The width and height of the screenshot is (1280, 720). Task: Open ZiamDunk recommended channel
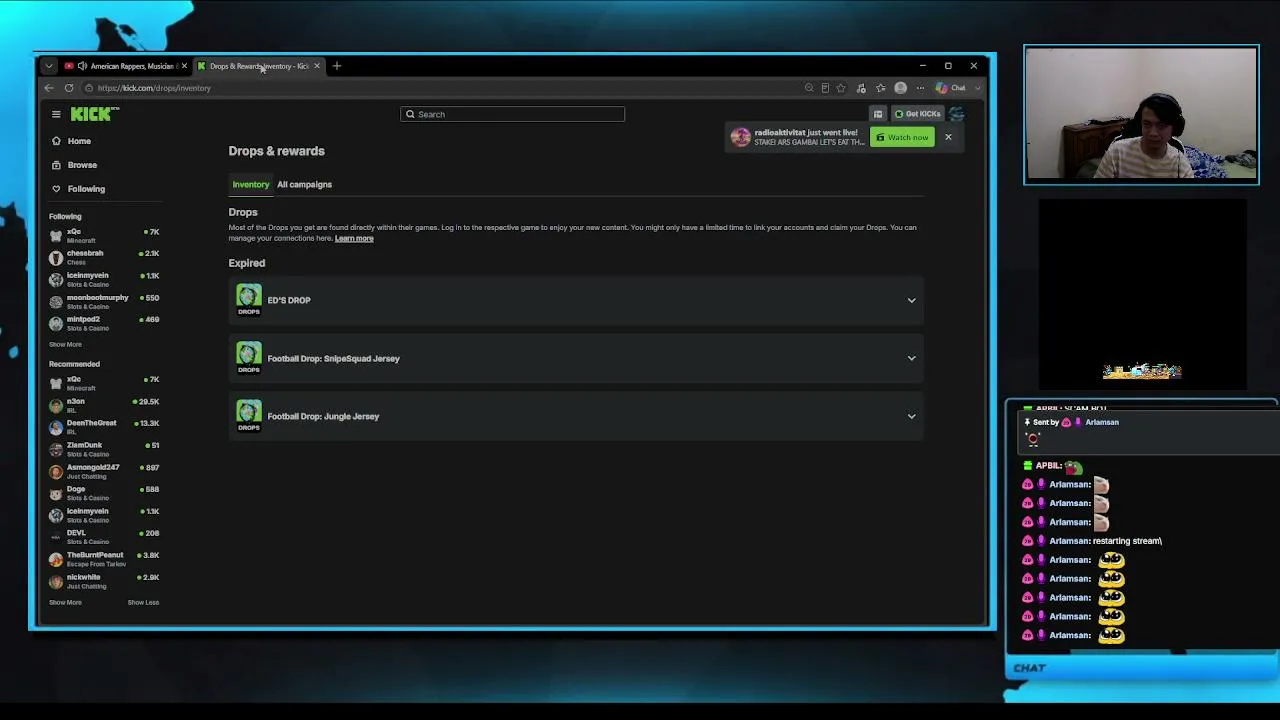pos(105,449)
